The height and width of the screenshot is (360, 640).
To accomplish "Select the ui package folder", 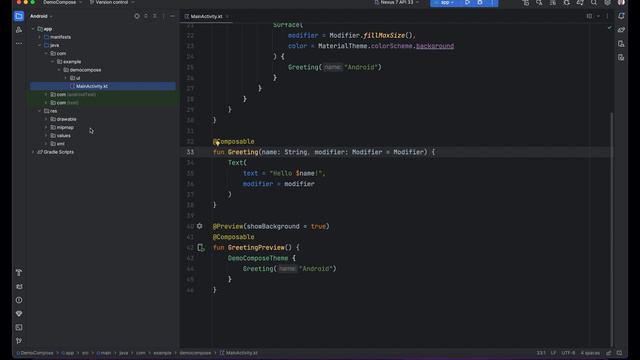I will click(78, 78).
